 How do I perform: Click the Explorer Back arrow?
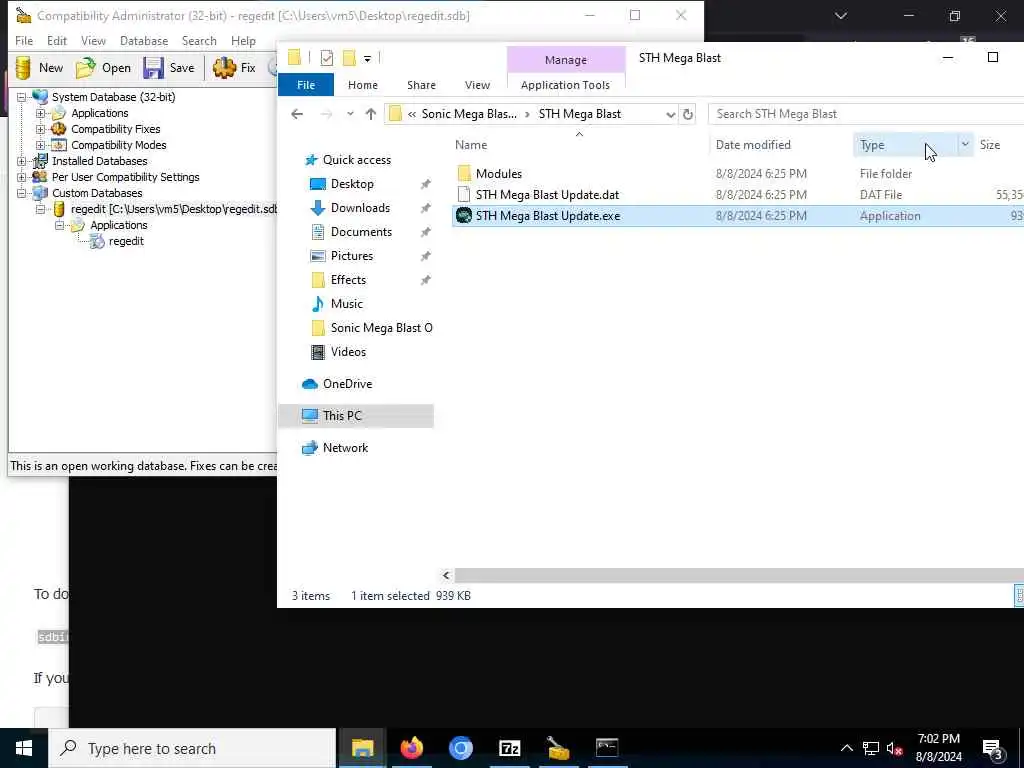pos(297,114)
